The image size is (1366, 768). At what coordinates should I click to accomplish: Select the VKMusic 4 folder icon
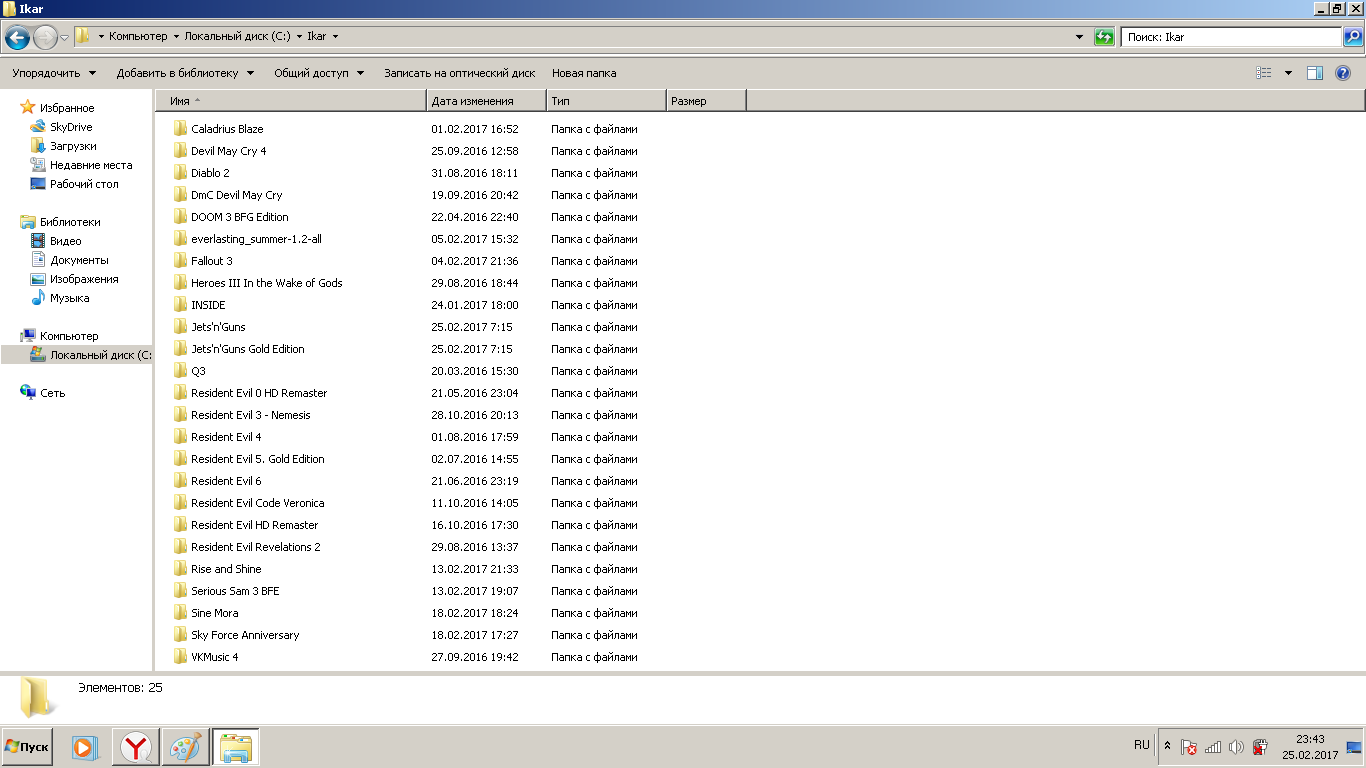point(180,657)
